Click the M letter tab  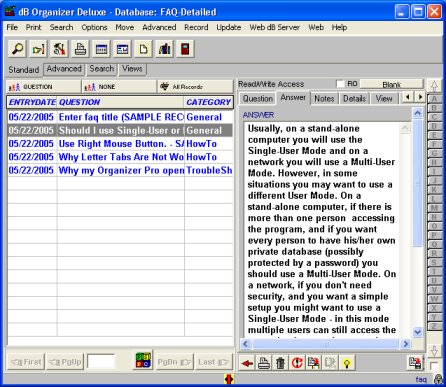pos(434,208)
